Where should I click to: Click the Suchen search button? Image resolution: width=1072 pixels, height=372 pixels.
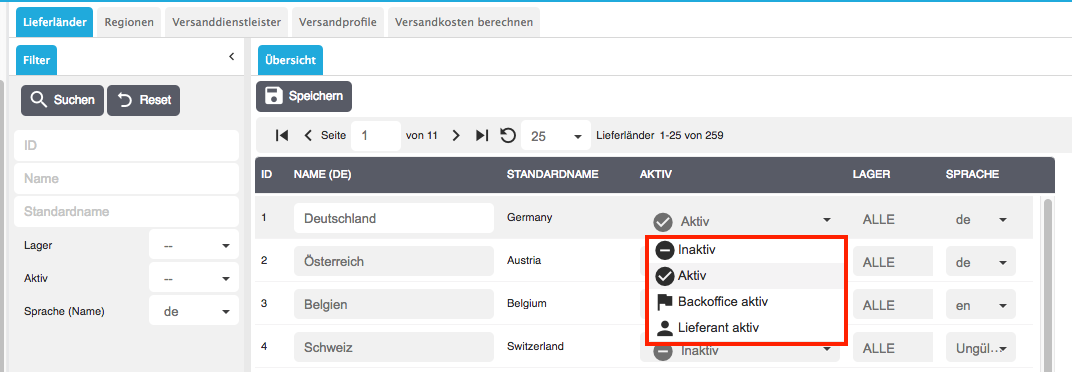point(62,101)
